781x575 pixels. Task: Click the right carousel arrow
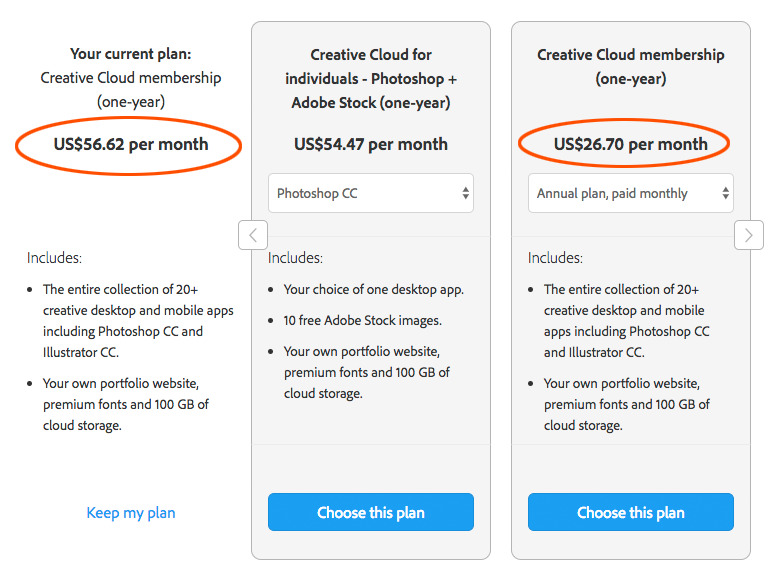click(749, 235)
